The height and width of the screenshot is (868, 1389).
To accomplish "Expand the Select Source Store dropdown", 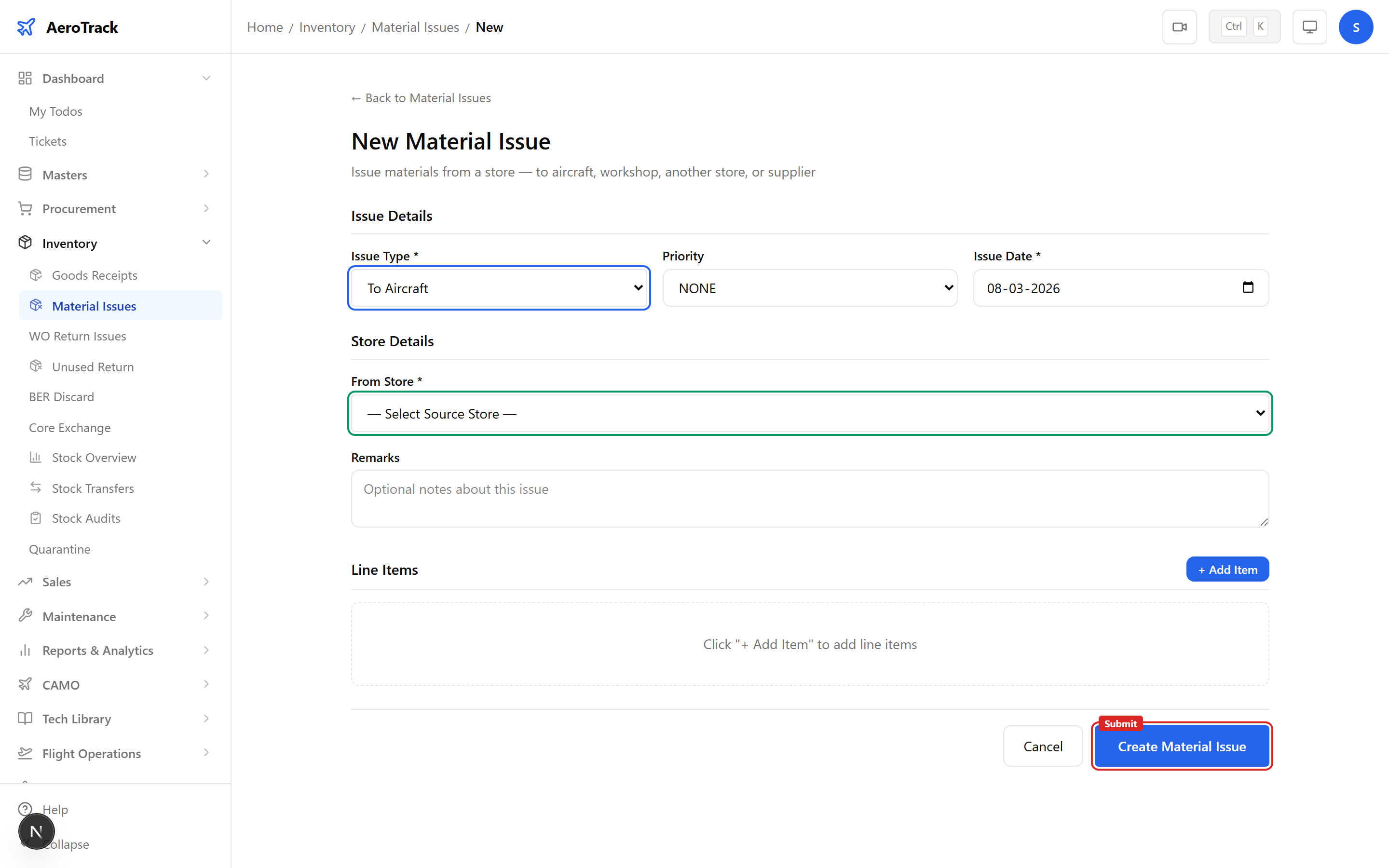I will 810,413.
